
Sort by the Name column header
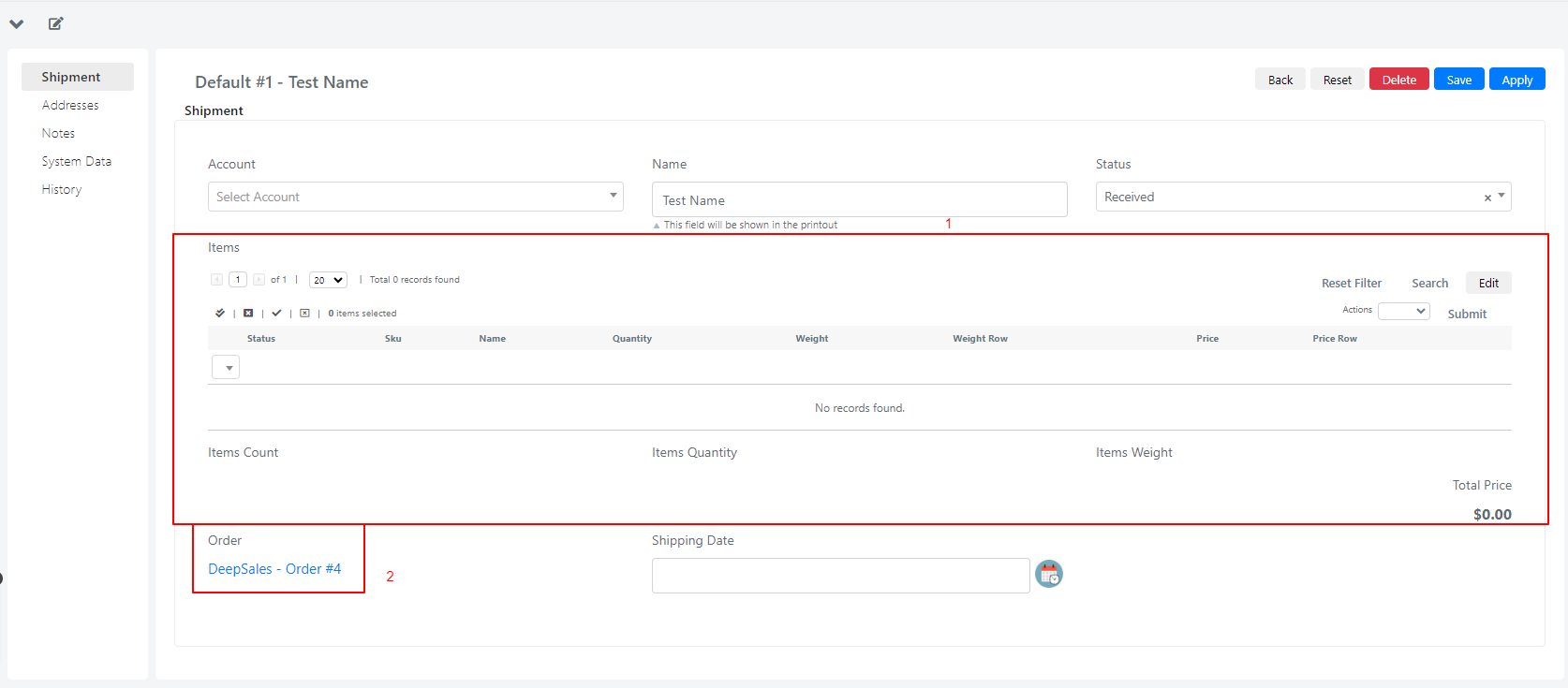493,339
